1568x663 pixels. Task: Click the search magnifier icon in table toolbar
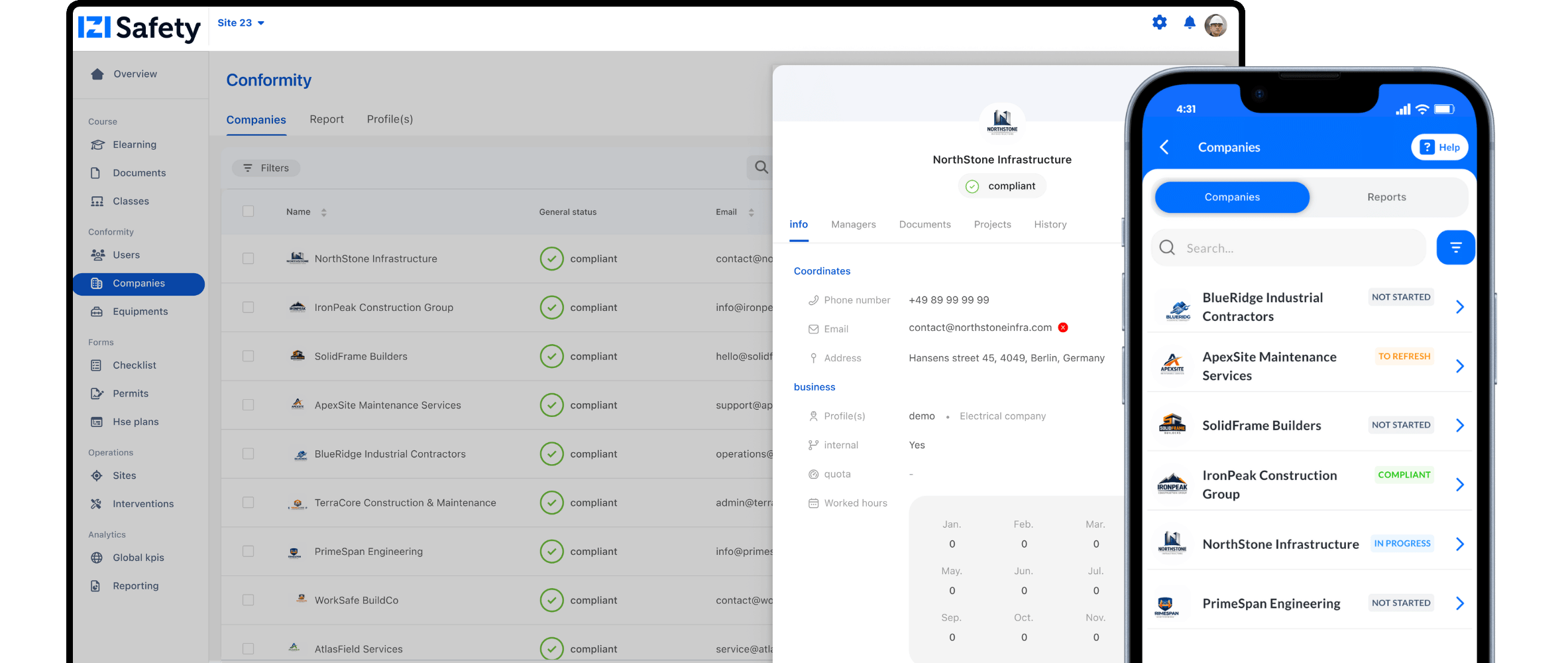pos(761,168)
